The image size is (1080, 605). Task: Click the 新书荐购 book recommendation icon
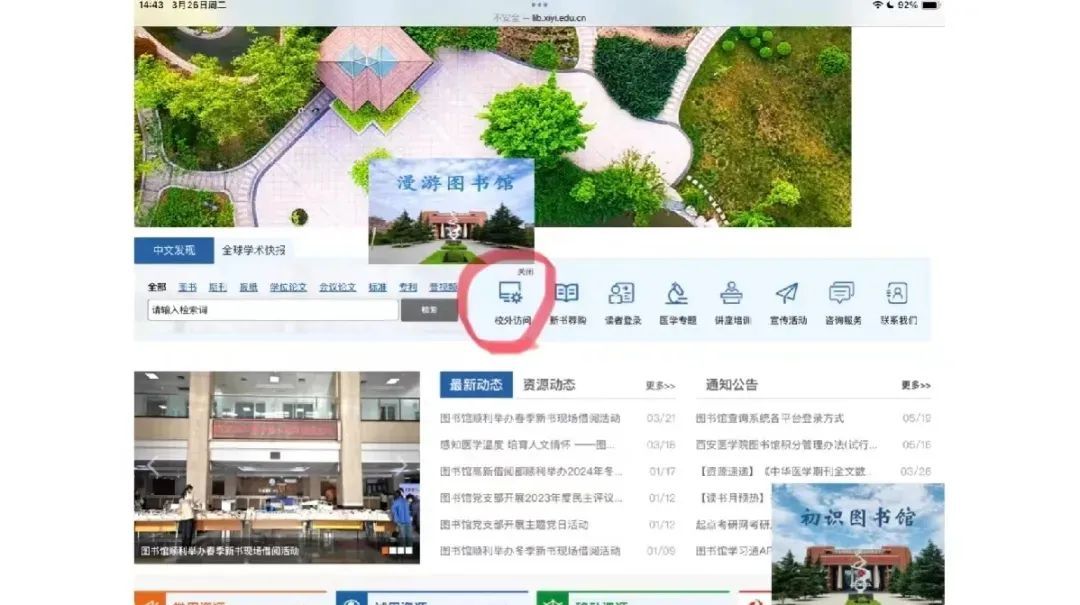tap(567, 302)
